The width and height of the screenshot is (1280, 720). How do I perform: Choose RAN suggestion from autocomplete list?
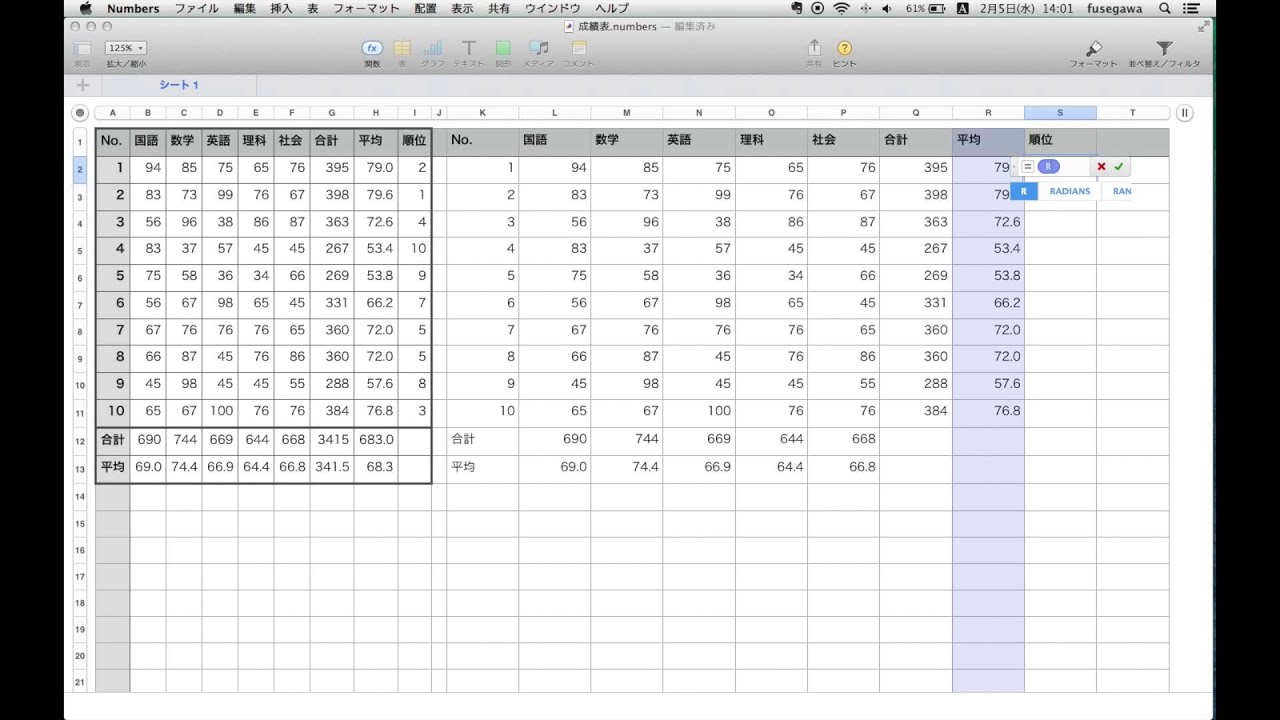pos(1122,191)
